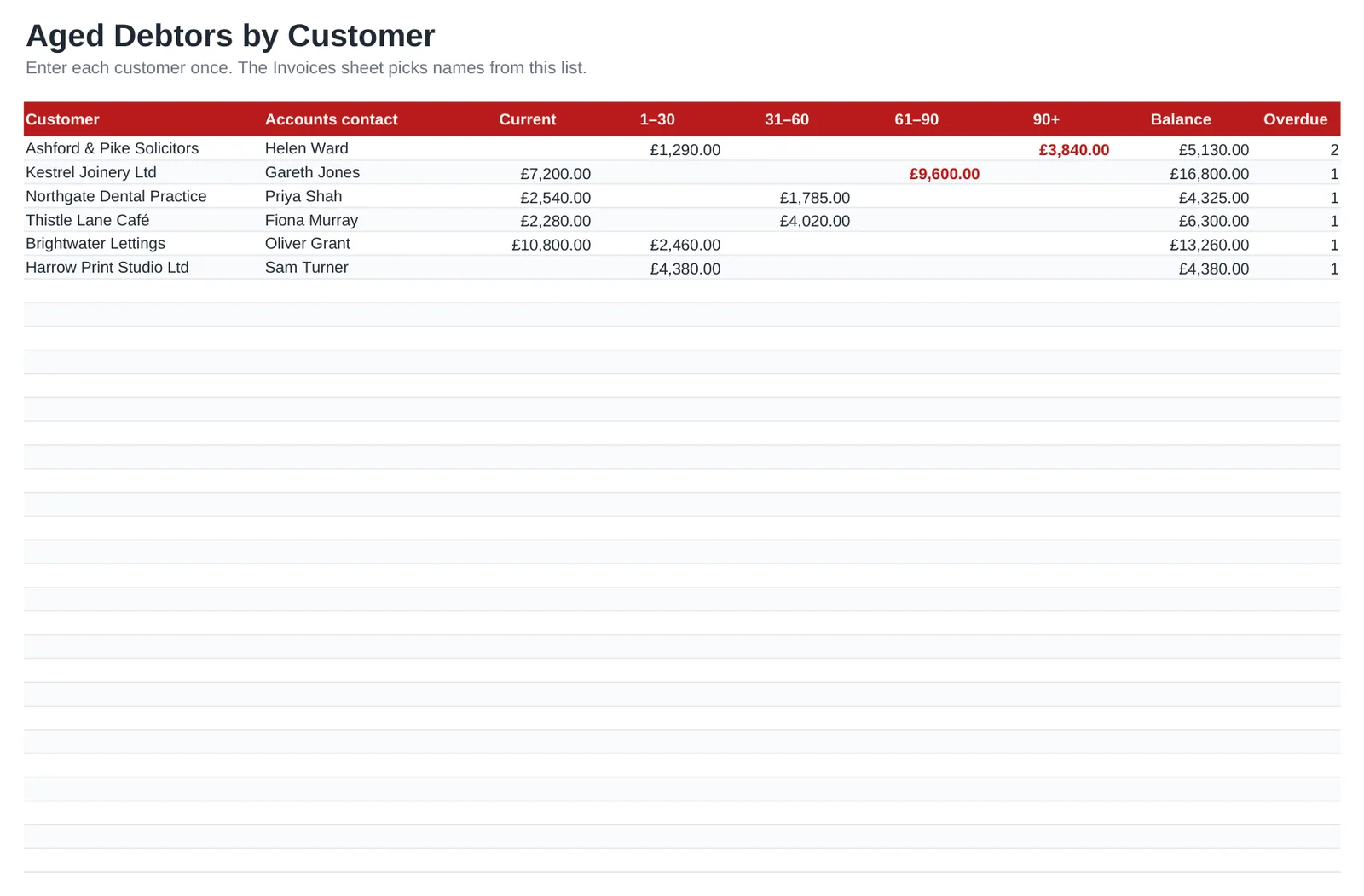This screenshot has width=1364, height=896.
Task: Select the £2,540.00 current amount
Action: pyautogui.click(x=556, y=198)
